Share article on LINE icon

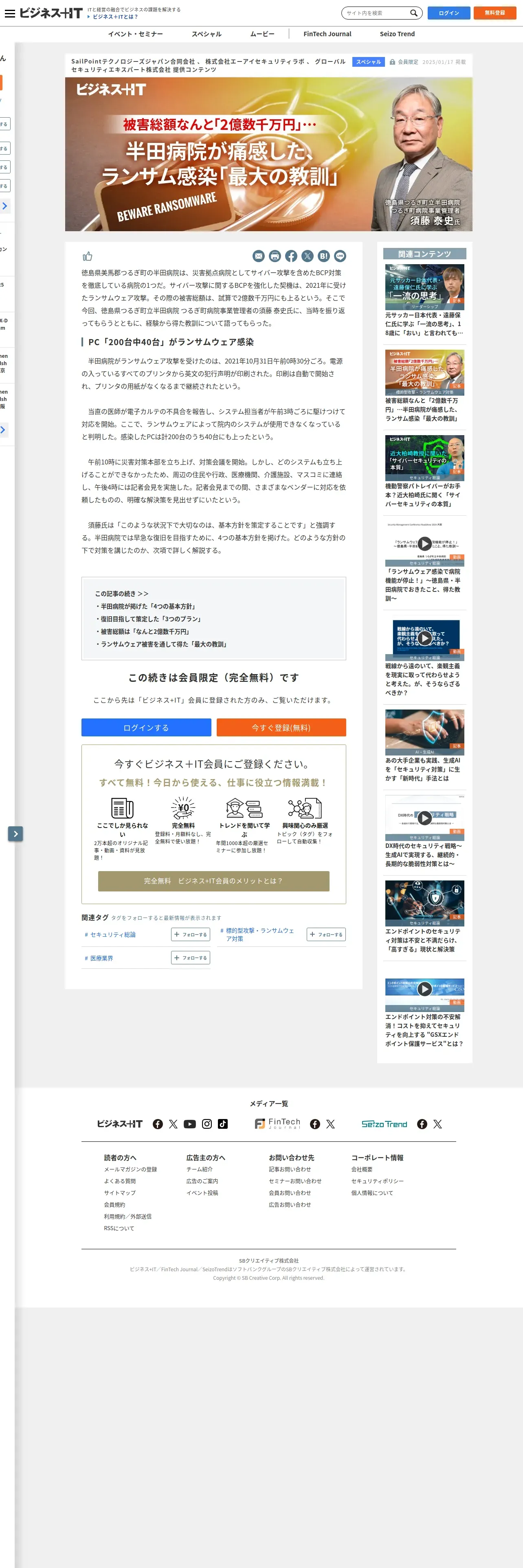[x=341, y=256]
